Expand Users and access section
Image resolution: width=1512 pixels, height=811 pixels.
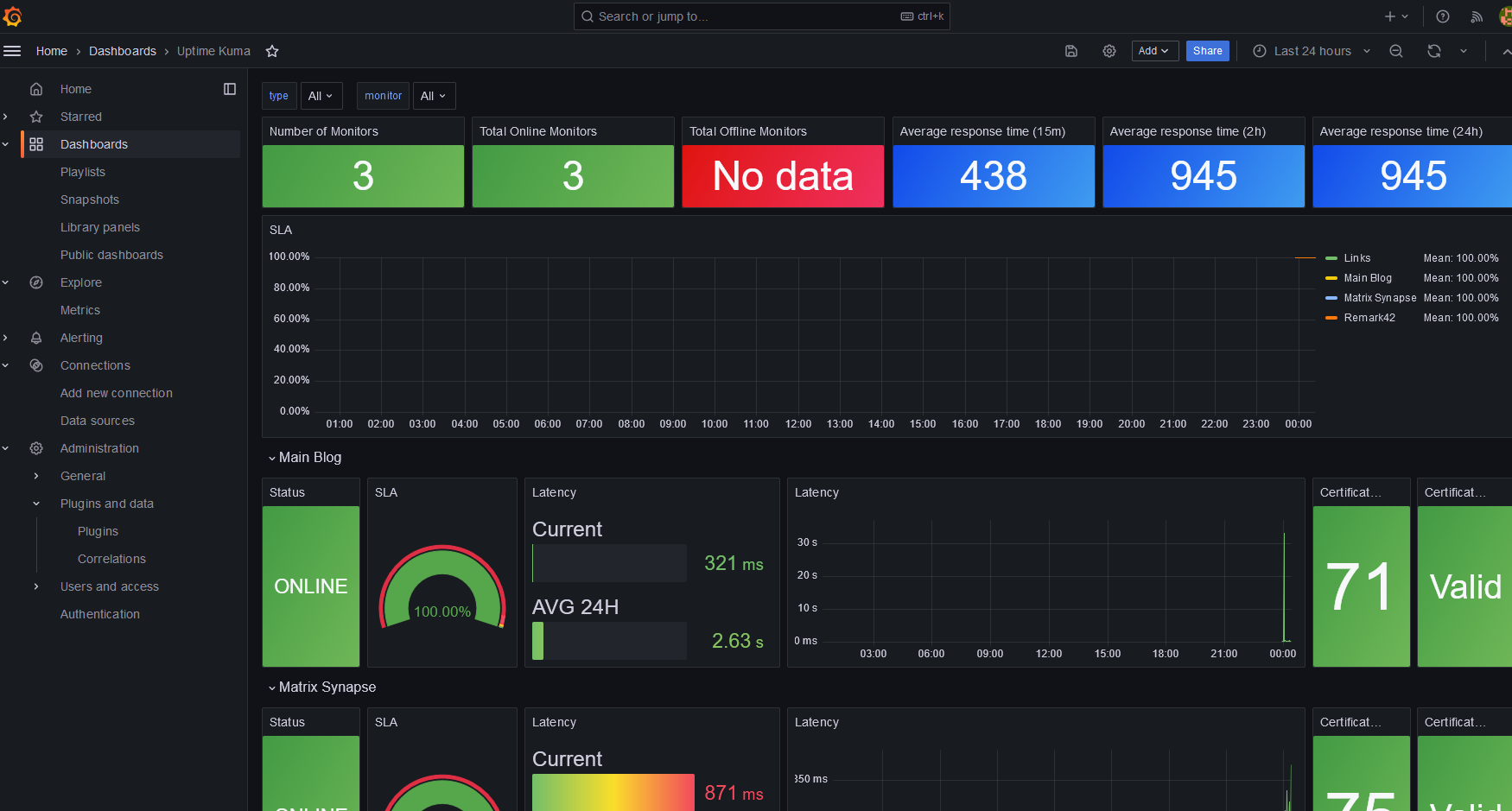coord(36,586)
